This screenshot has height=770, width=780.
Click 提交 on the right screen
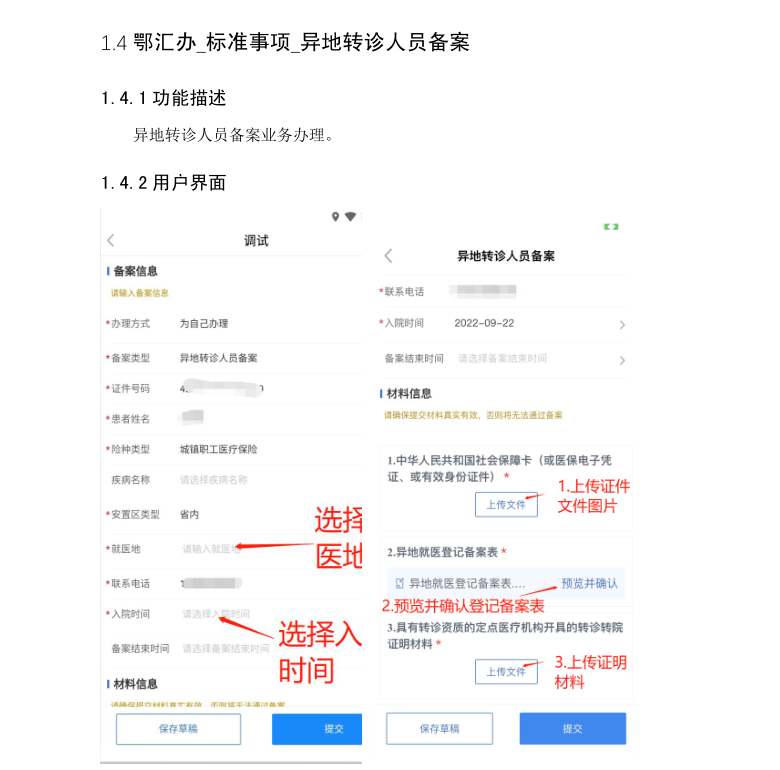click(x=573, y=729)
